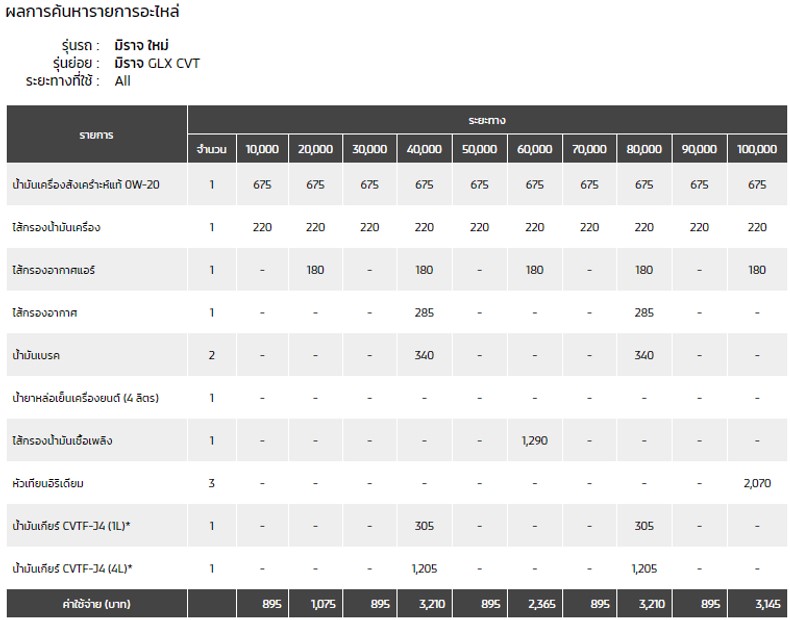The height and width of the screenshot is (620, 790).
Task: Select the 40,000 distance column header
Action: point(424,149)
